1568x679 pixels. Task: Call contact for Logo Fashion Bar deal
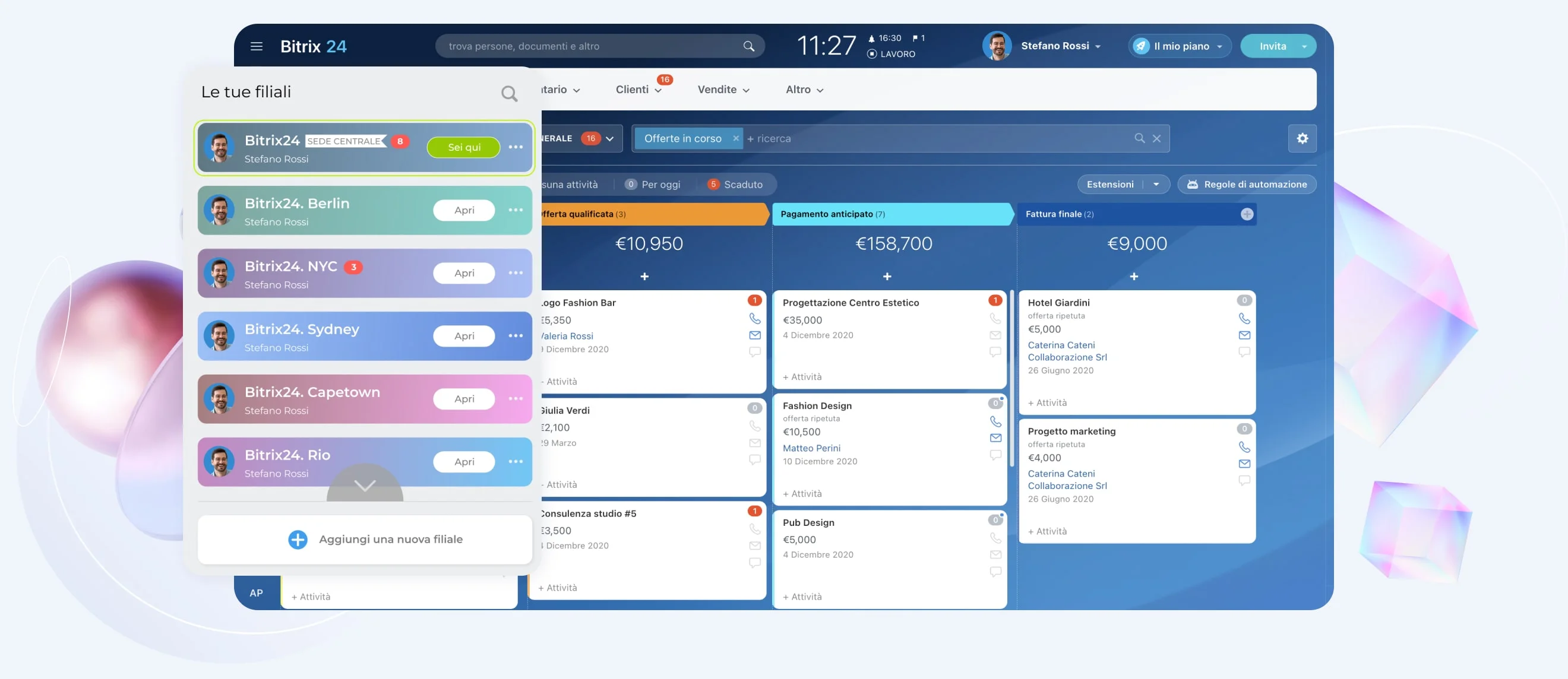tap(755, 318)
